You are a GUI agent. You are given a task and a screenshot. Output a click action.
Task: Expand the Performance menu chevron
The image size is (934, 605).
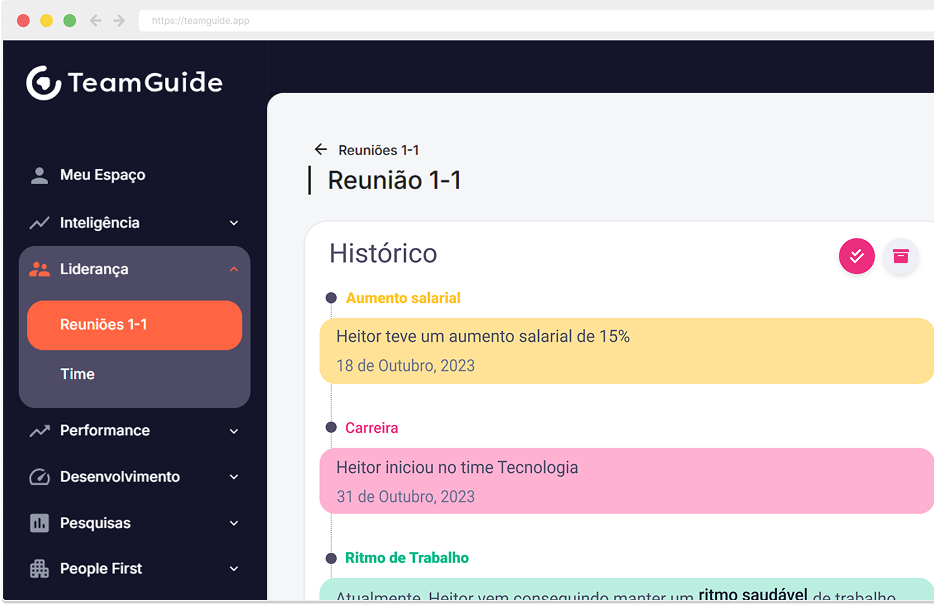[234, 431]
